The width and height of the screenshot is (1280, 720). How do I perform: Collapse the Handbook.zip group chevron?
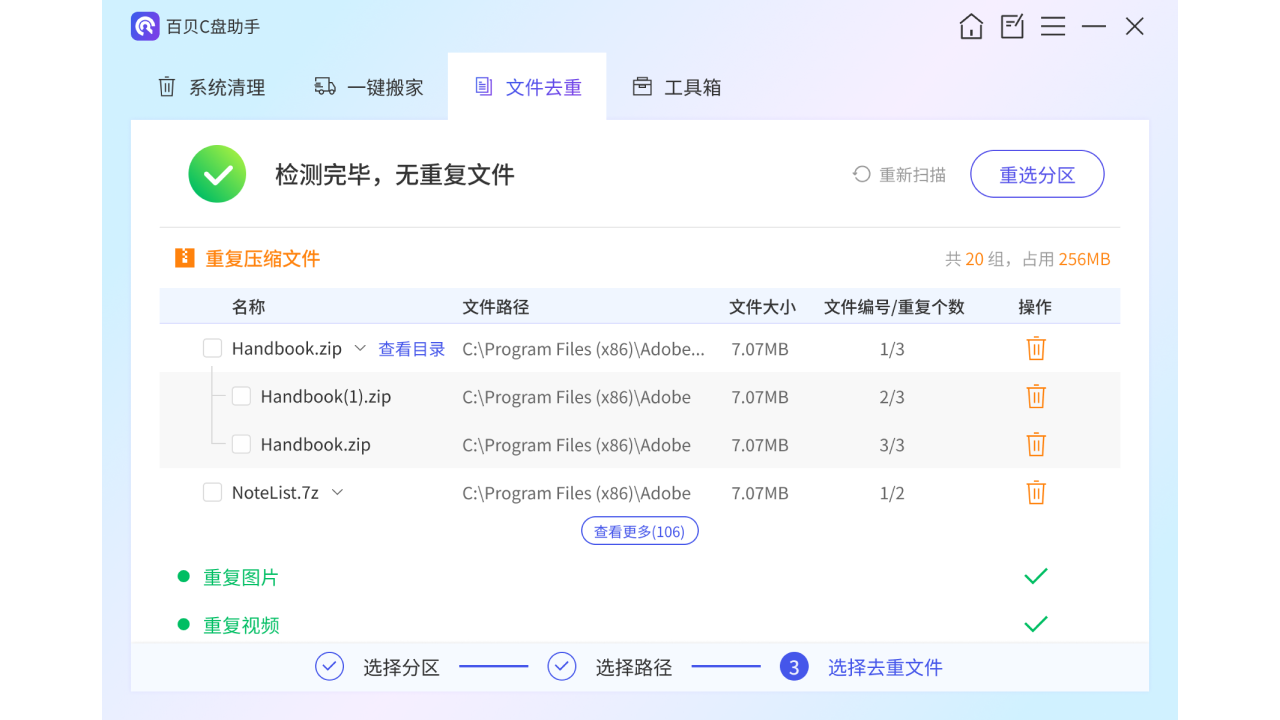point(359,348)
